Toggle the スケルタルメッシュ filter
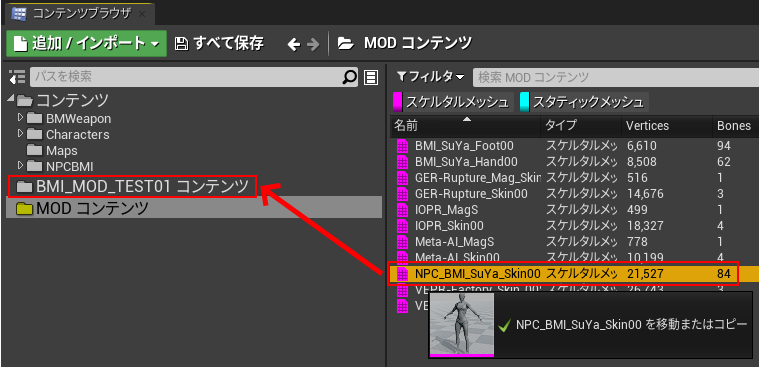Screen dimensions: 759x367 click(453, 102)
